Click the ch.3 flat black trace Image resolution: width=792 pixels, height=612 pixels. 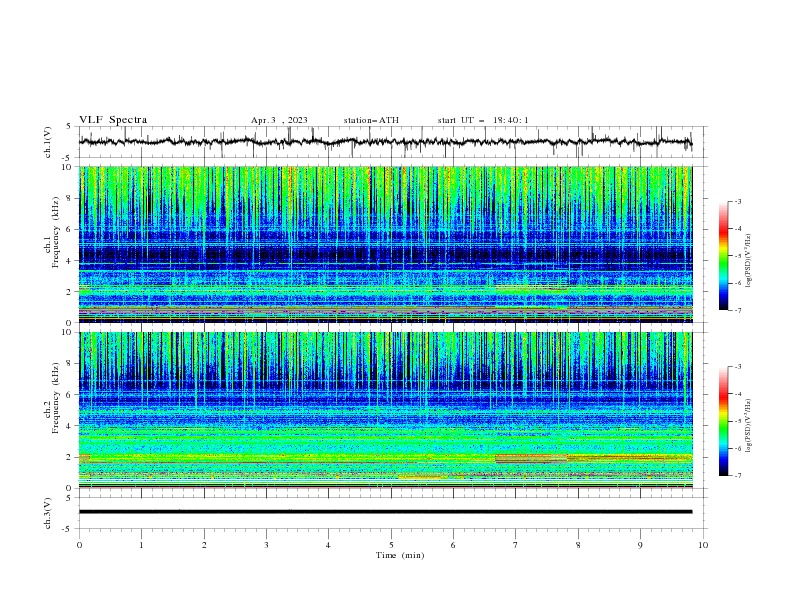[x=385, y=512]
